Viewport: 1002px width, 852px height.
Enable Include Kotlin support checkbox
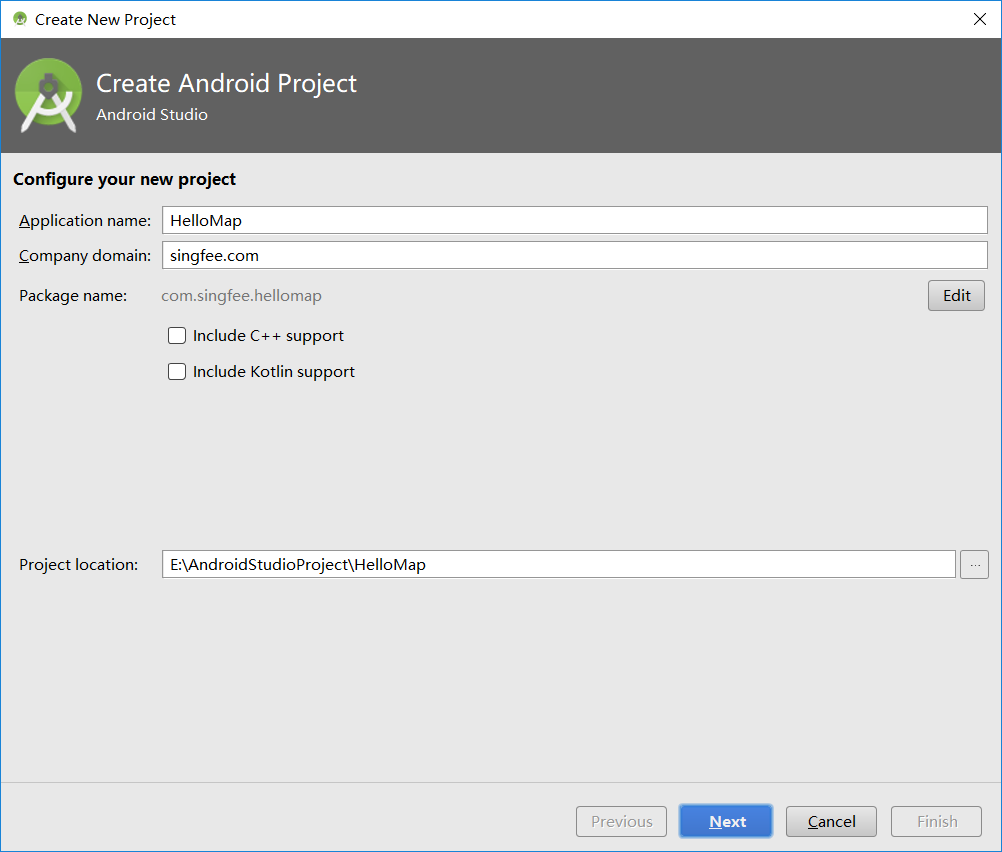tap(177, 371)
